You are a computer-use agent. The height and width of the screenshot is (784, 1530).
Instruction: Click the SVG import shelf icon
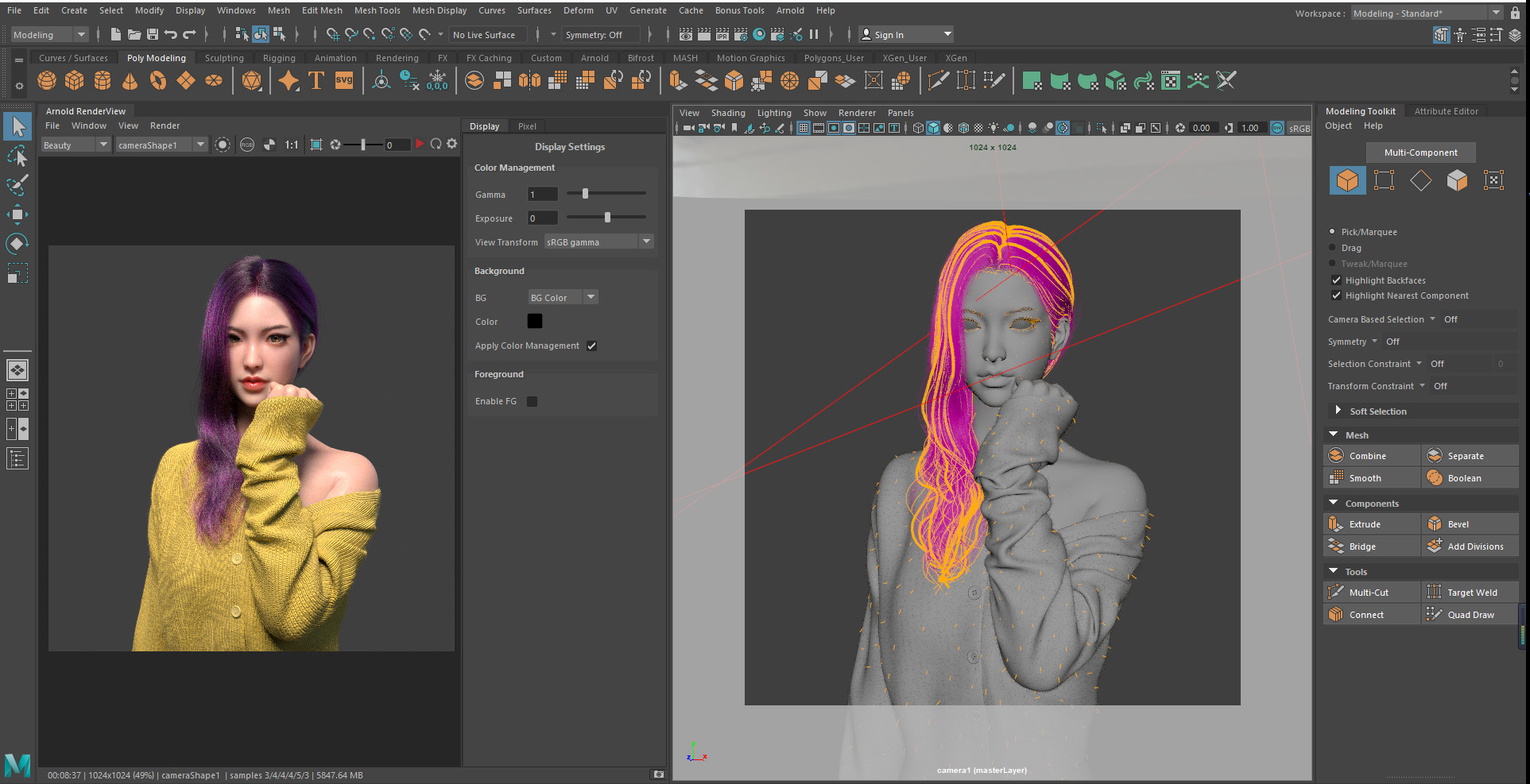[x=343, y=81]
